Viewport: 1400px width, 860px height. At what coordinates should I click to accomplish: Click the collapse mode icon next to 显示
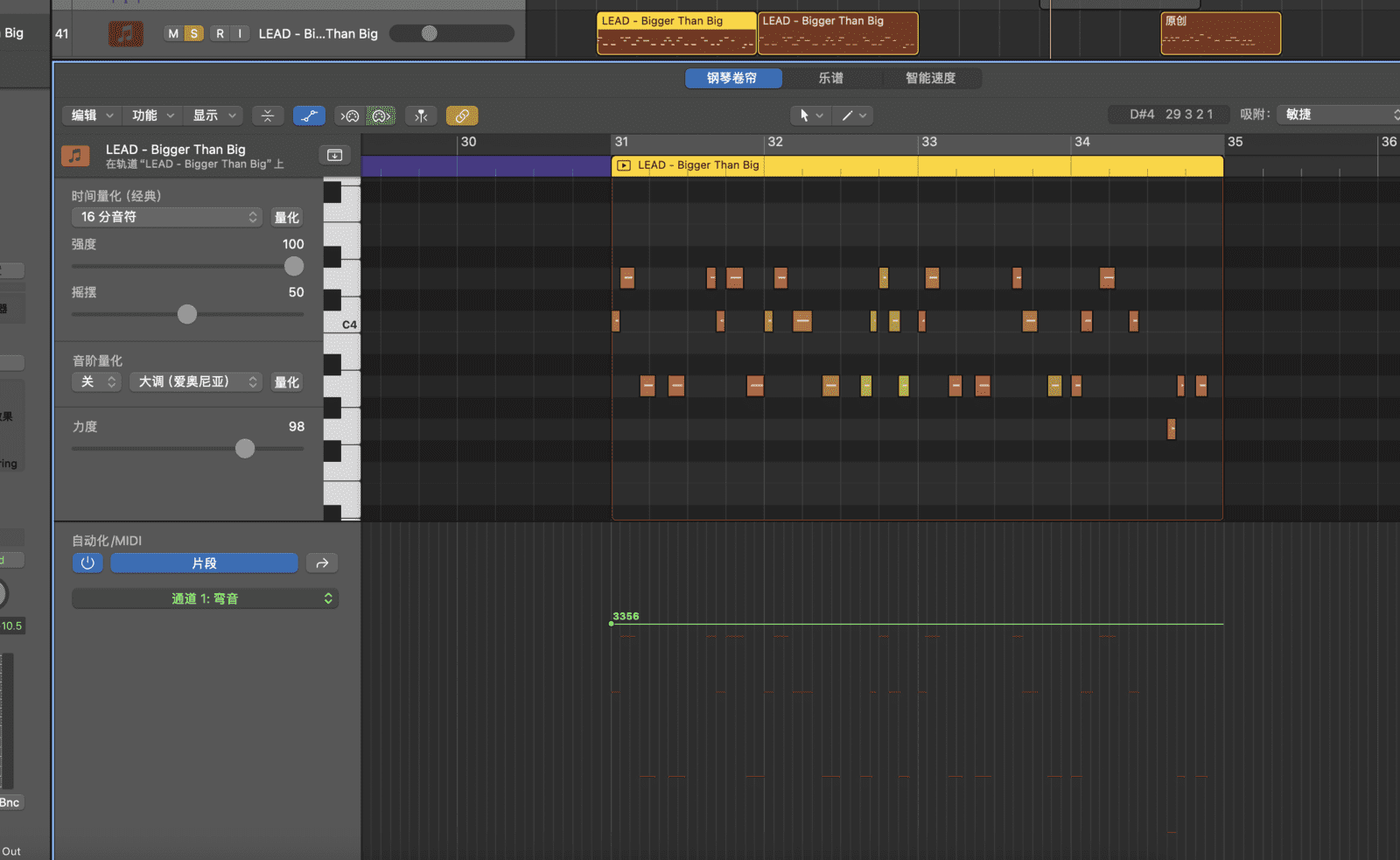[268, 115]
